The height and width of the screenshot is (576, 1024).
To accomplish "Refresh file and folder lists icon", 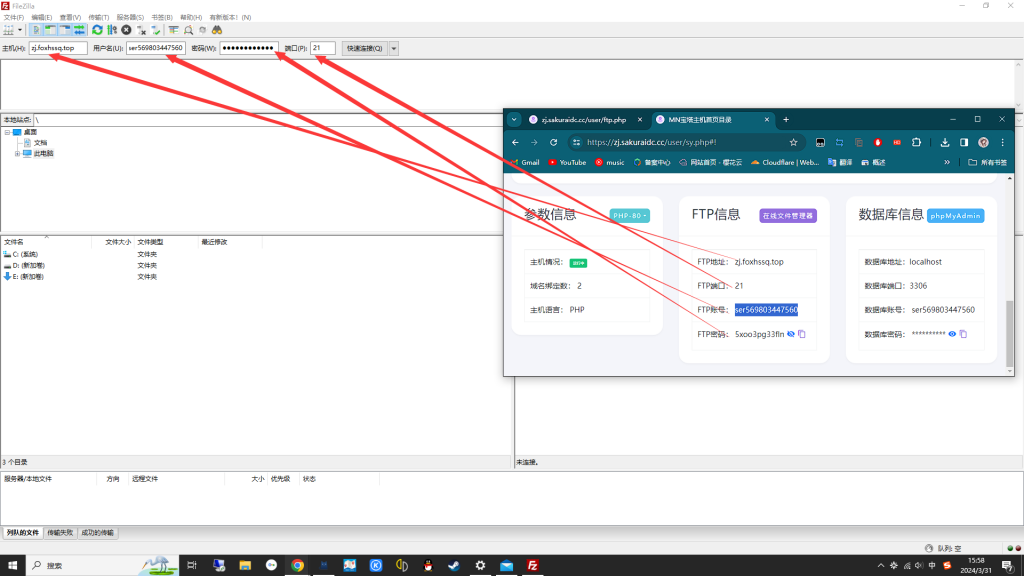I will [x=97, y=30].
